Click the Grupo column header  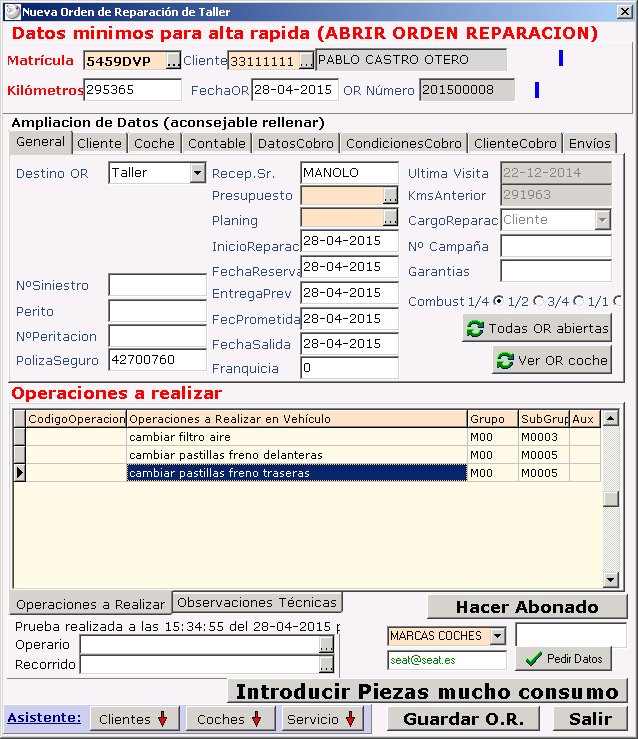click(493, 419)
